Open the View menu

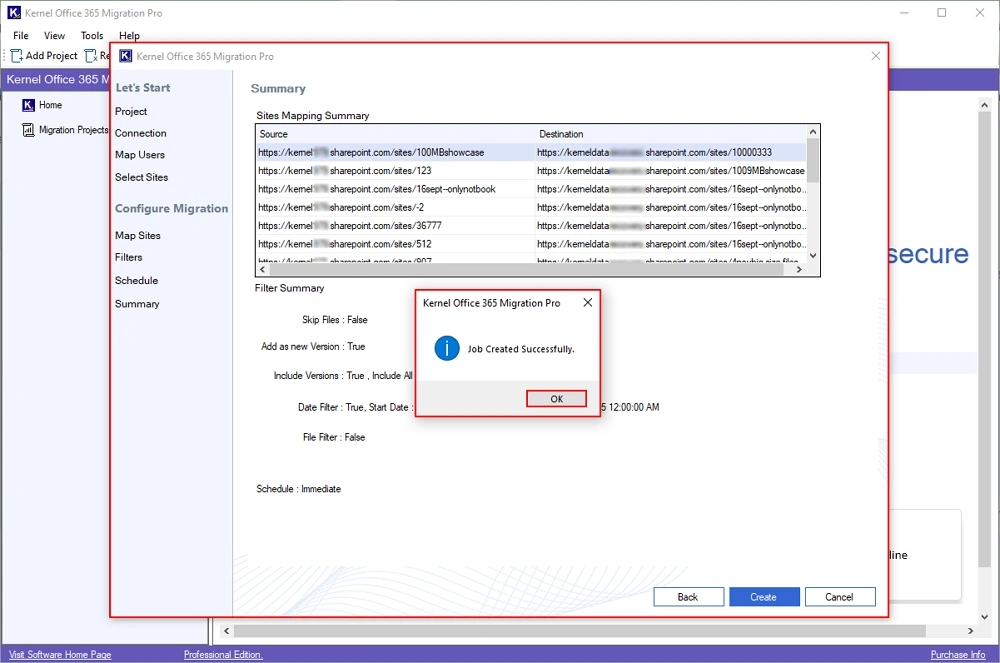(x=55, y=36)
